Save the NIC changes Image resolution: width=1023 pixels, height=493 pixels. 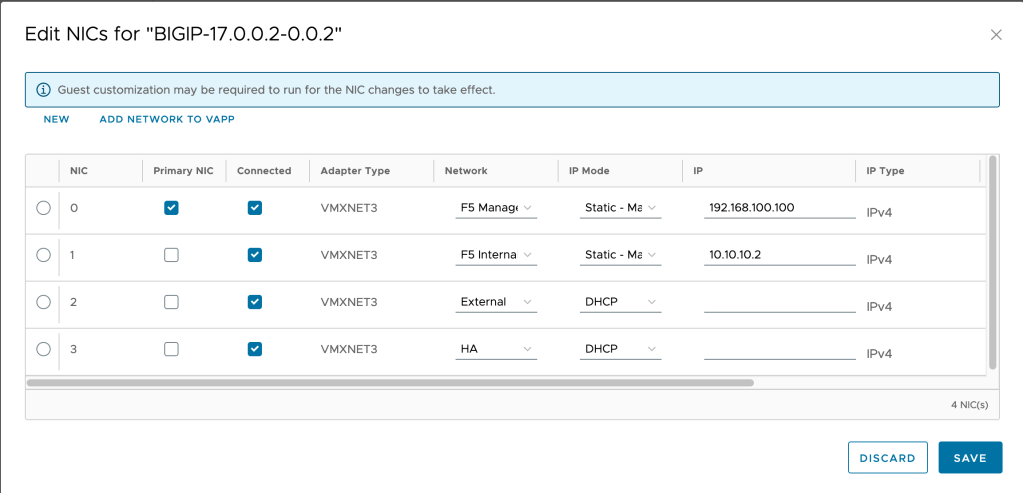(x=970, y=458)
